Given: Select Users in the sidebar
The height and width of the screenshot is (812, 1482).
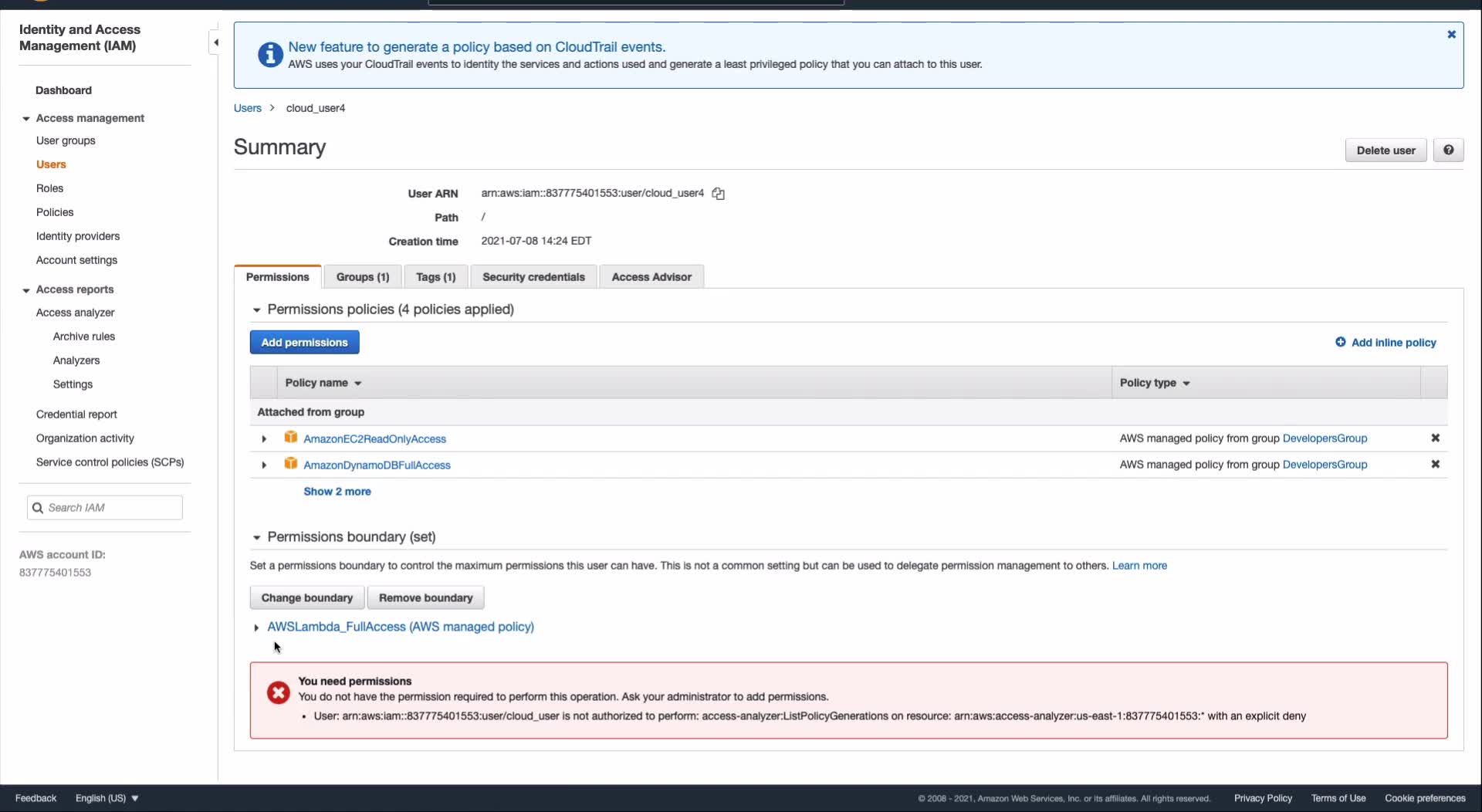Looking at the screenshot, I should (51, 164).
